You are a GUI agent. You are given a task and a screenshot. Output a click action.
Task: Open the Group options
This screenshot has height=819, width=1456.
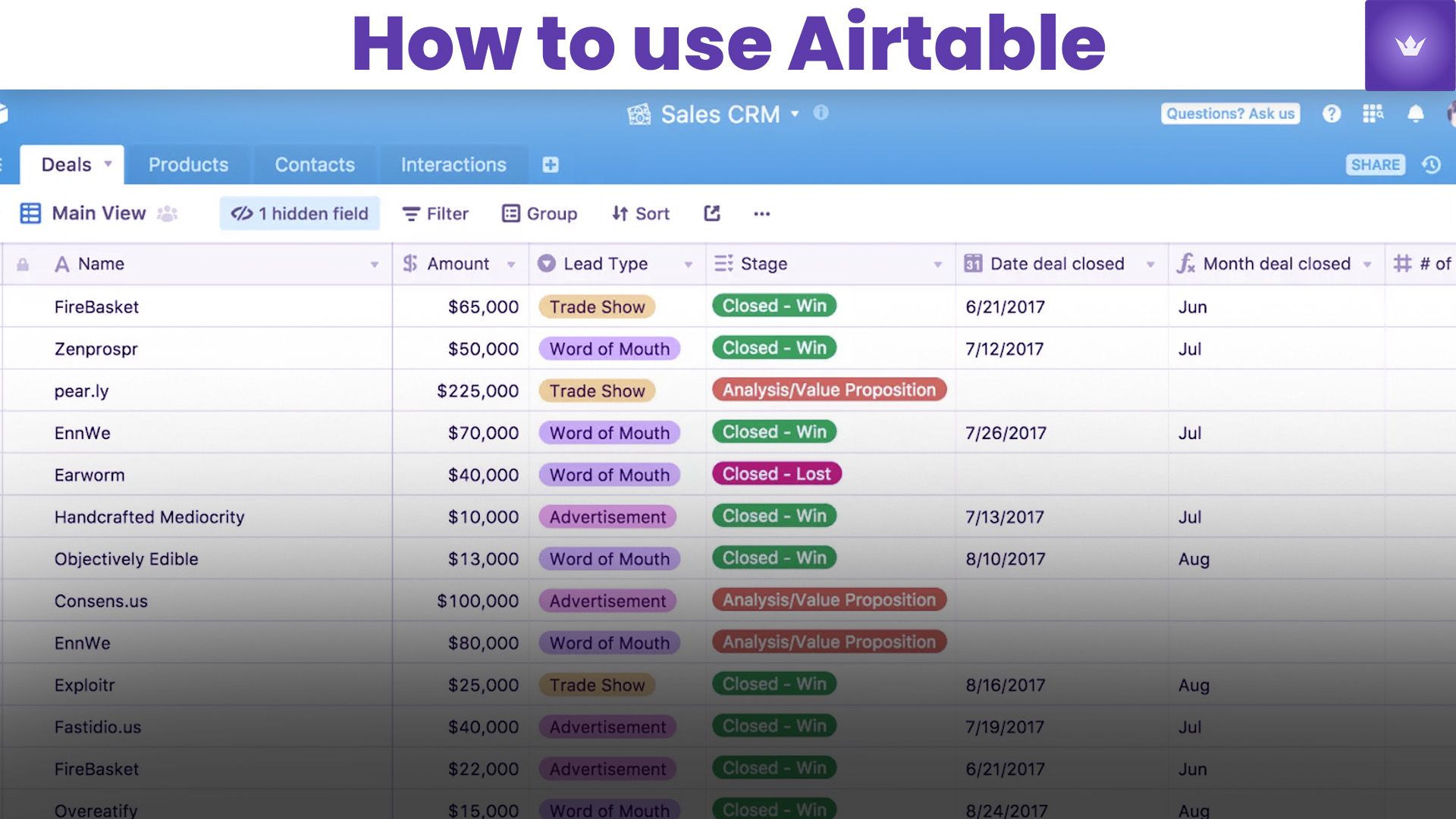tap(540, 214)
